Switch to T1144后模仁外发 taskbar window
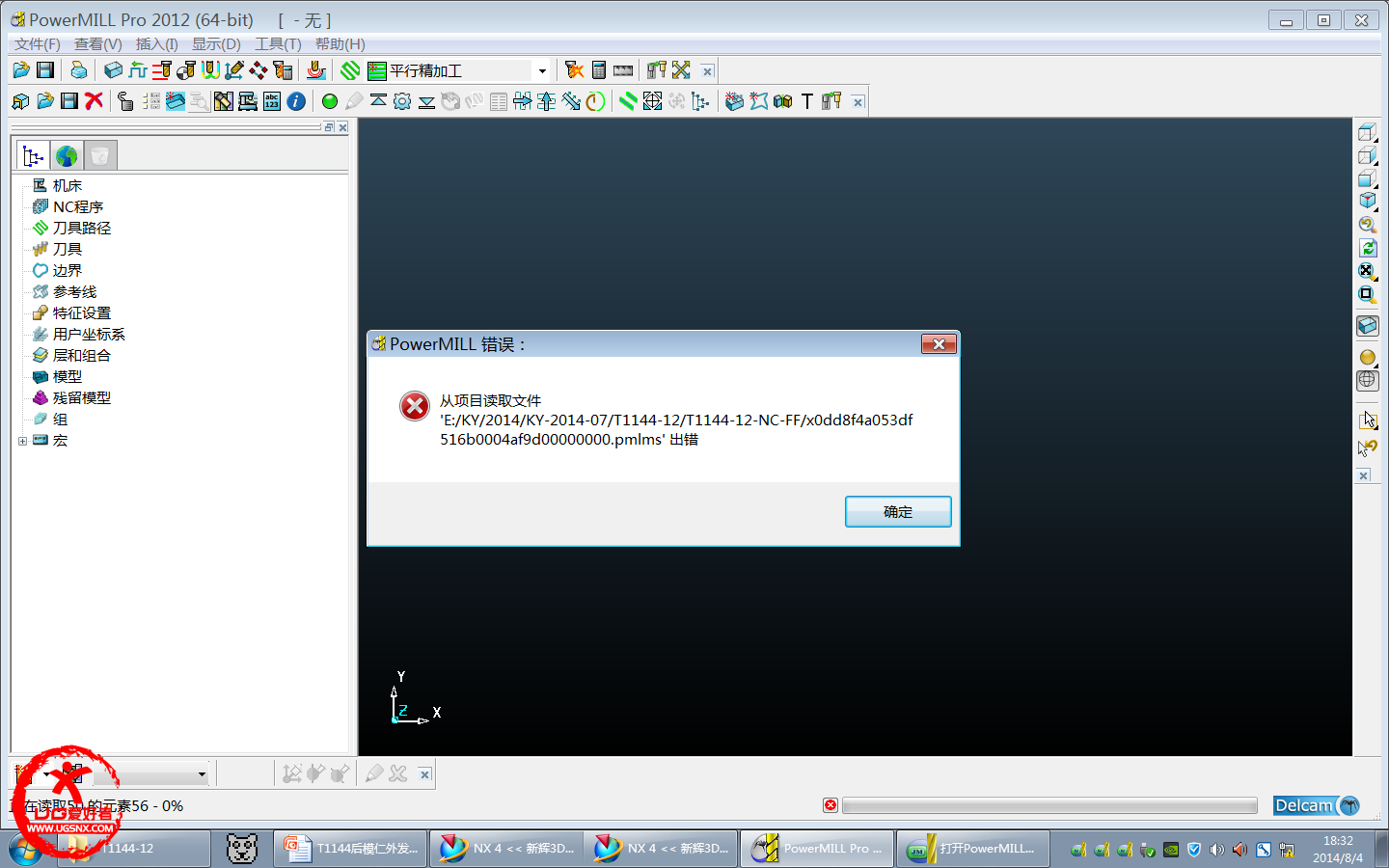This screenshot has width=1389, height=868. click(350, 849)
